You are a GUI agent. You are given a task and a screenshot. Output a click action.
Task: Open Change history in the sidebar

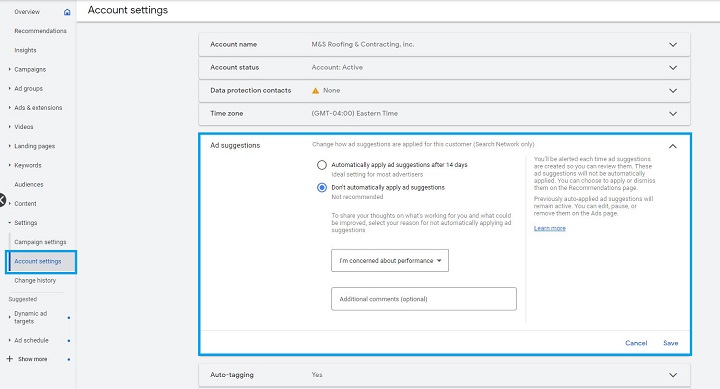point(35,280)
